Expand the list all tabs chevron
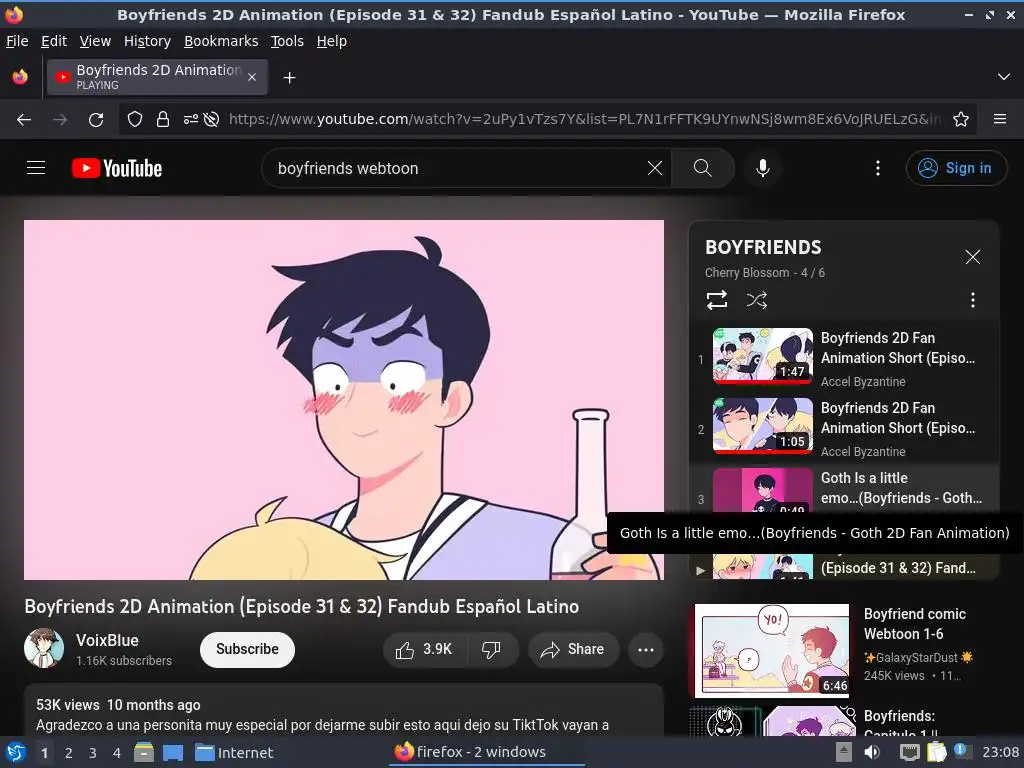This screenshot has height=768, width=1024. coord(1004,77)
